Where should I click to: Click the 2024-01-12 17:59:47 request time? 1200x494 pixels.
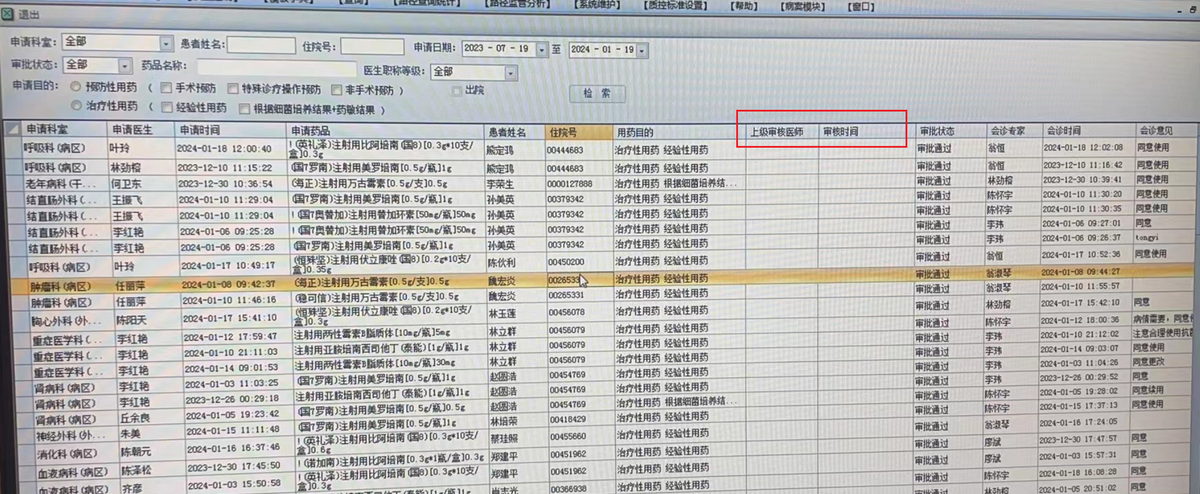click(x=228, y=337)
